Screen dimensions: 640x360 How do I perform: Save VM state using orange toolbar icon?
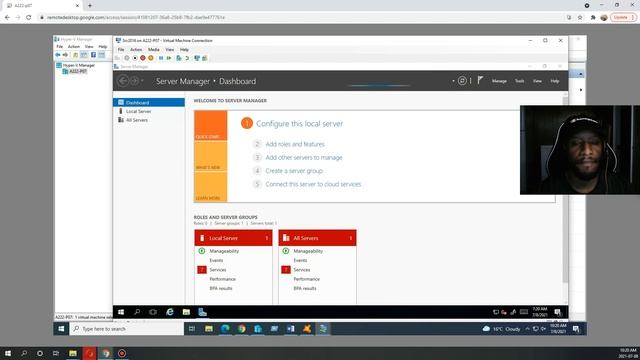coord(151,58)
